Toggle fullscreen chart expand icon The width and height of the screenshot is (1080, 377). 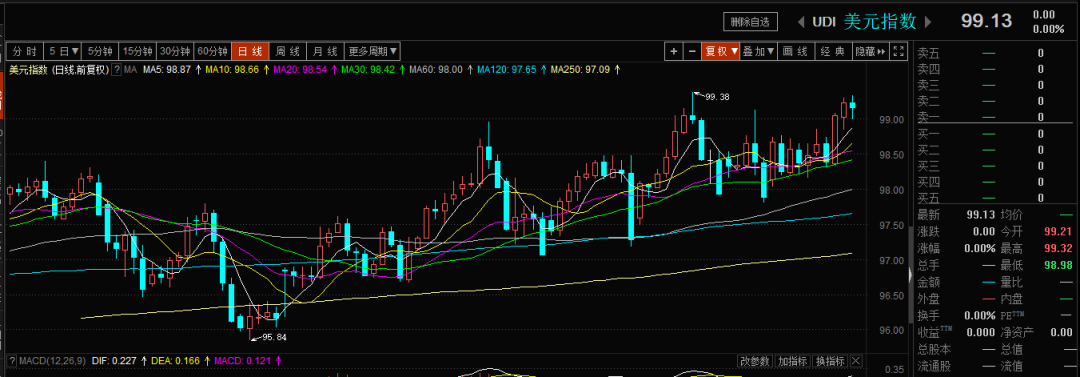pos(898,51)
